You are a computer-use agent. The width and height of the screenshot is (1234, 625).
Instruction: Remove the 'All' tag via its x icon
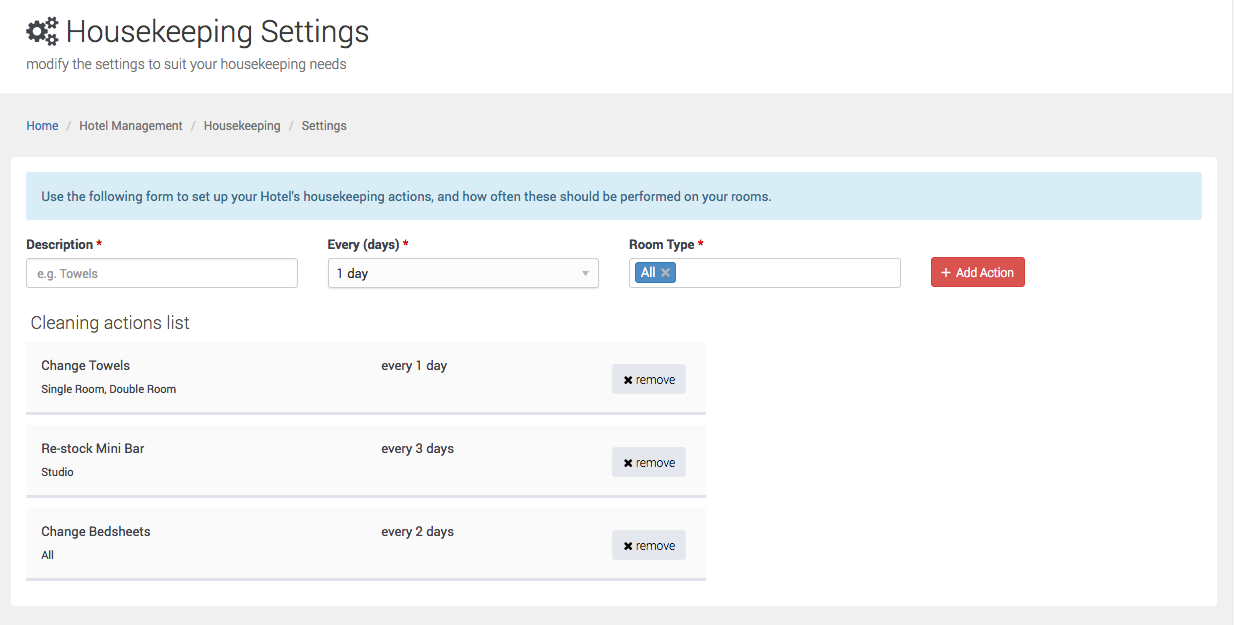pos(665,273)
